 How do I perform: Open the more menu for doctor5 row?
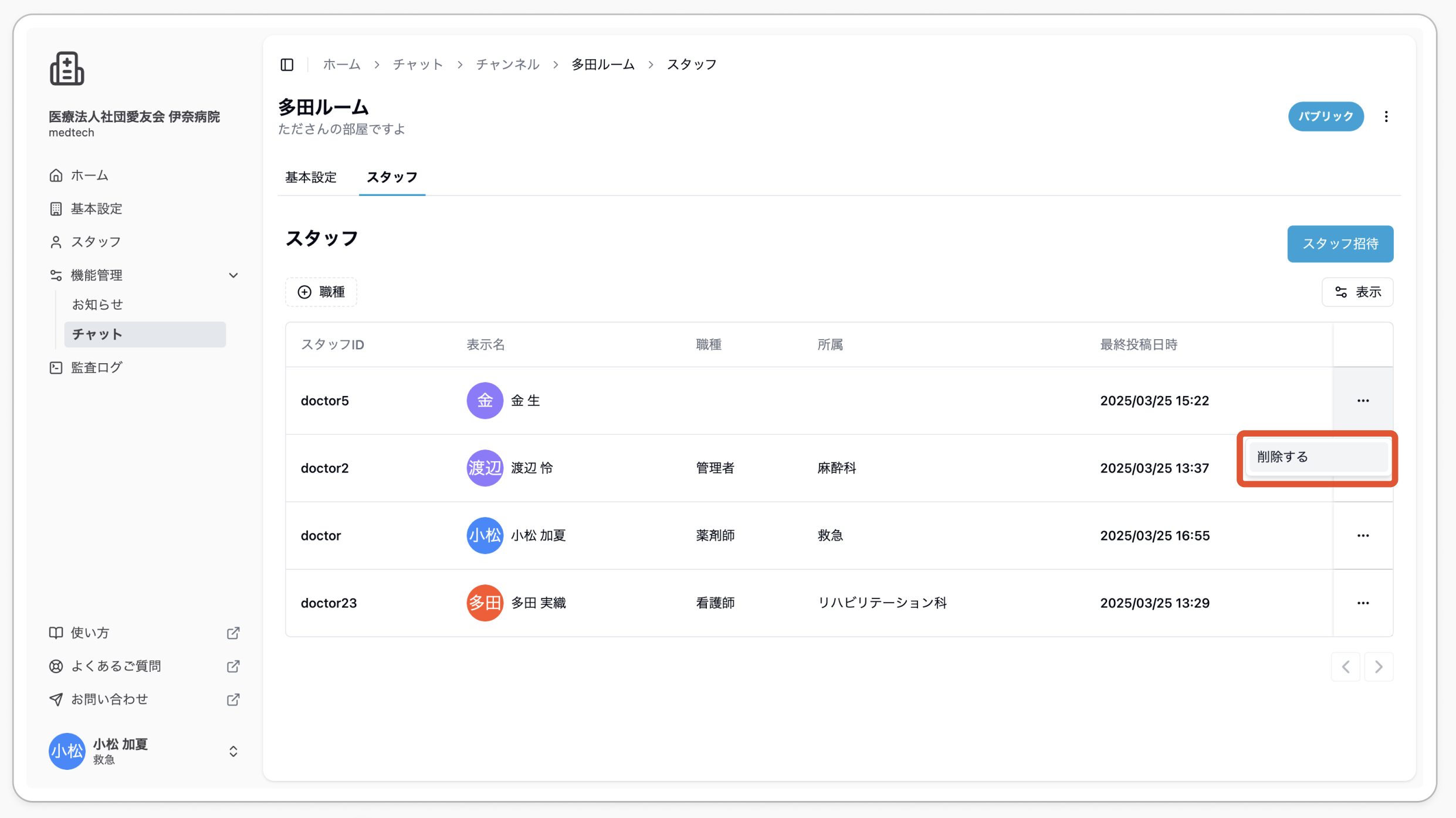1363,401
